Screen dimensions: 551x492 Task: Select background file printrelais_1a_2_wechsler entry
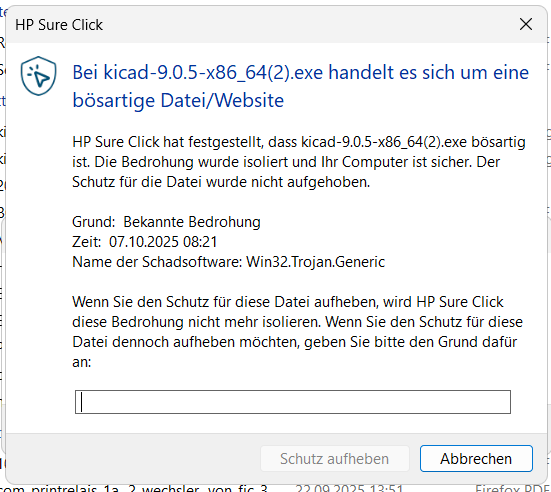point(134,488)
